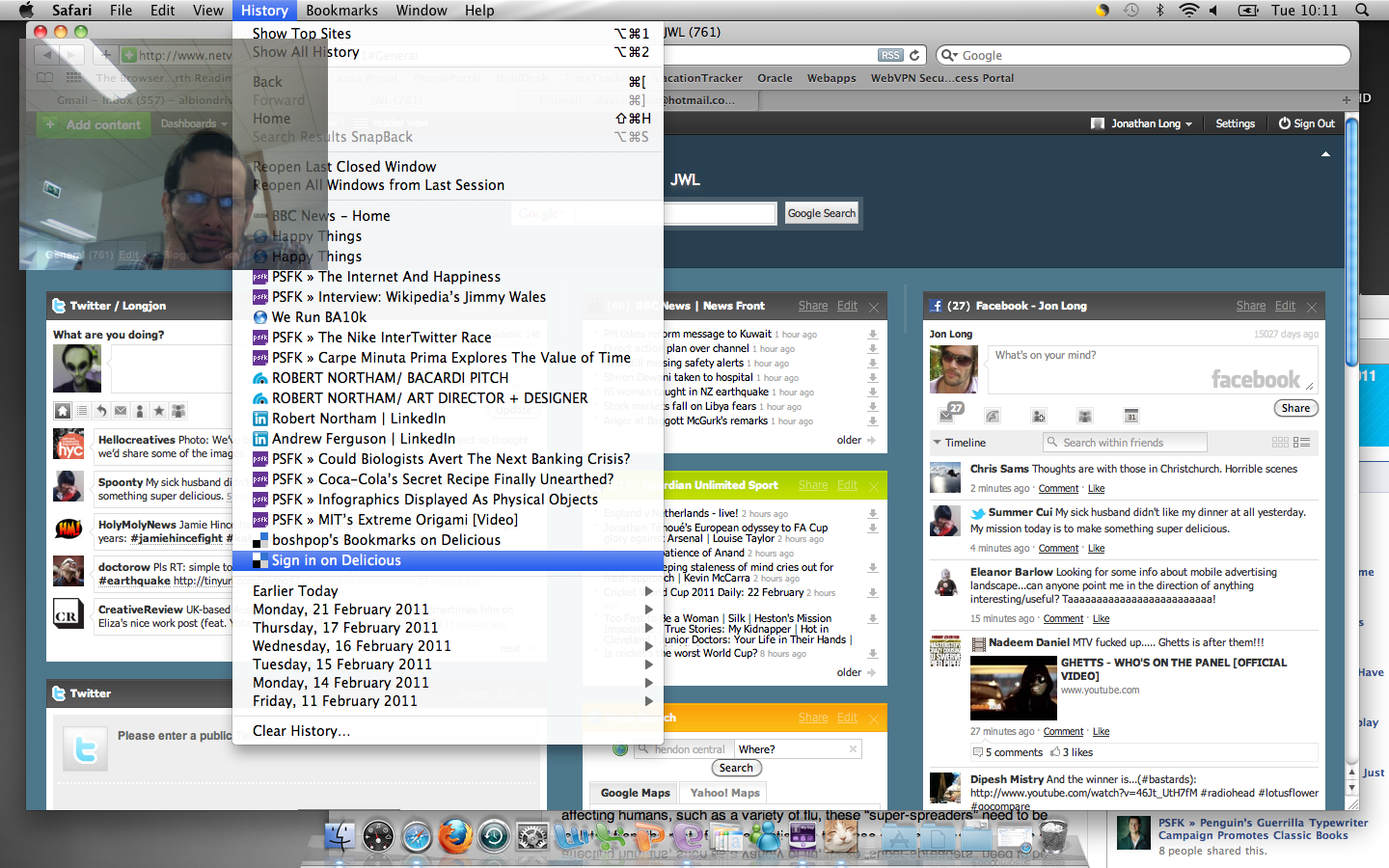Open Time Machine from the Dock
Image resolution: width=1389 pixels, height=868 pixels.
coord(494,836)
